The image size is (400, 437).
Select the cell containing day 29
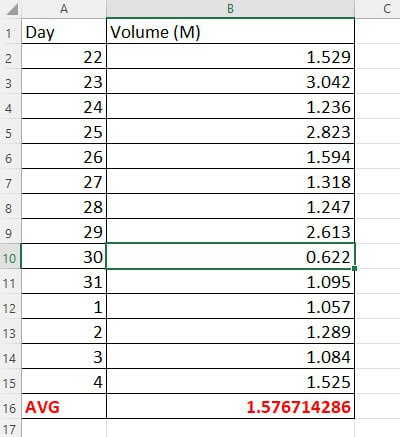pyautogui.click(x=64, y=231)
